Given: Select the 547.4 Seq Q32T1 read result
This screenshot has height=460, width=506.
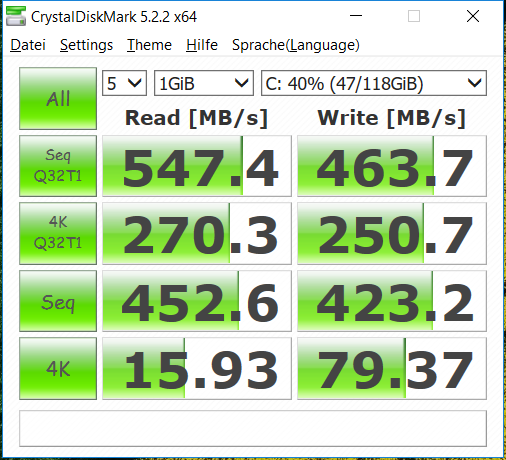Looking at the screenshot, I should click(197, 166).
